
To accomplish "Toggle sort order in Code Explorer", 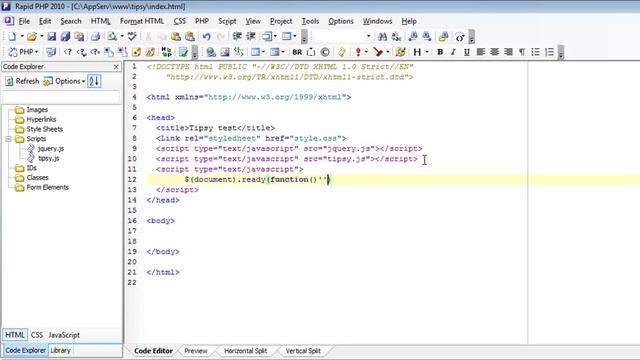I will coord(94,81).
